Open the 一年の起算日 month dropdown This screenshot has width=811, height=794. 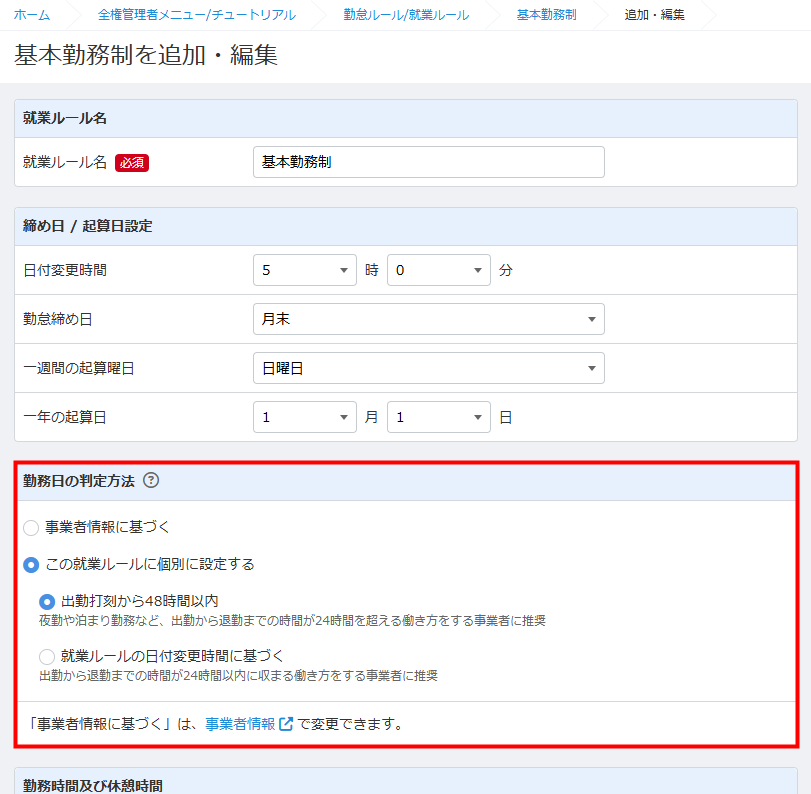(305, 417)
